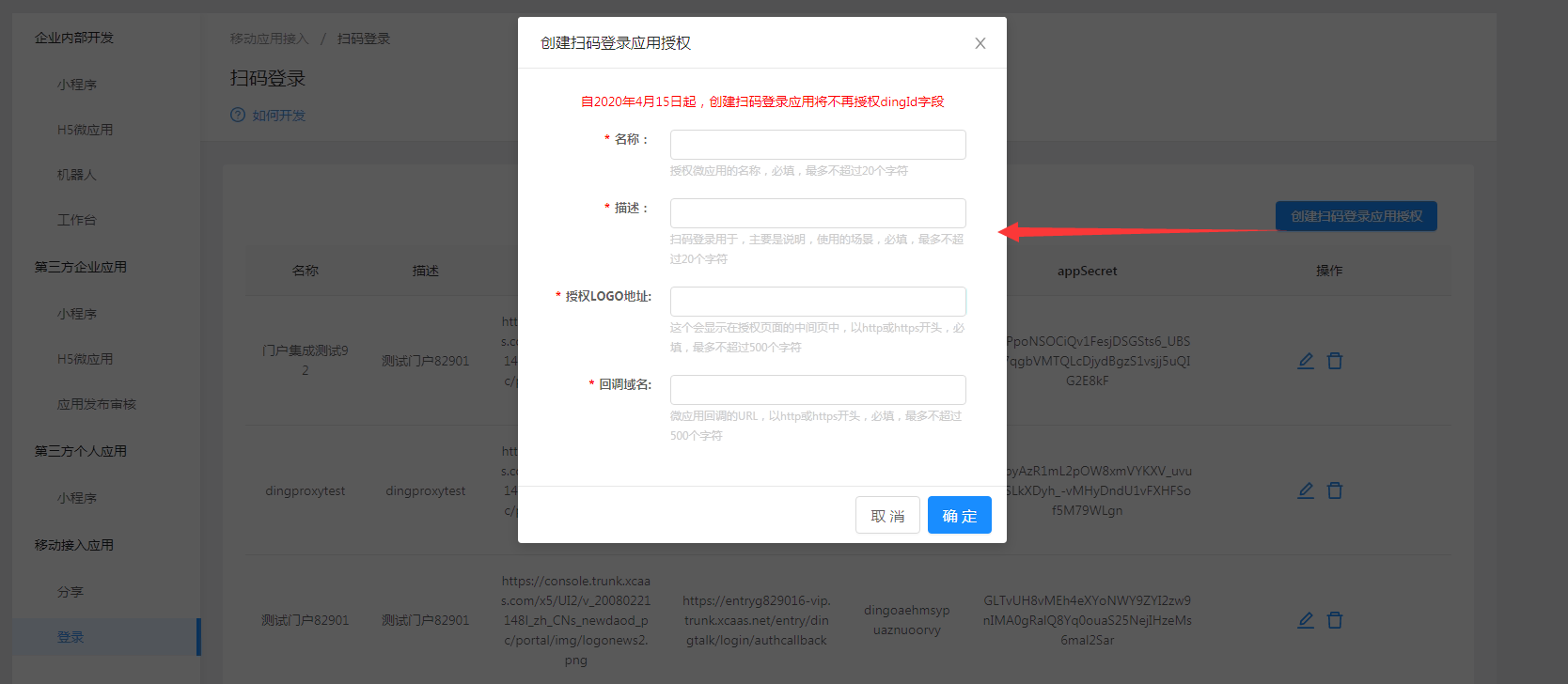
Task: Edit the dingproxytest row
Action: pyautogui.click(x=1306, y=490)
